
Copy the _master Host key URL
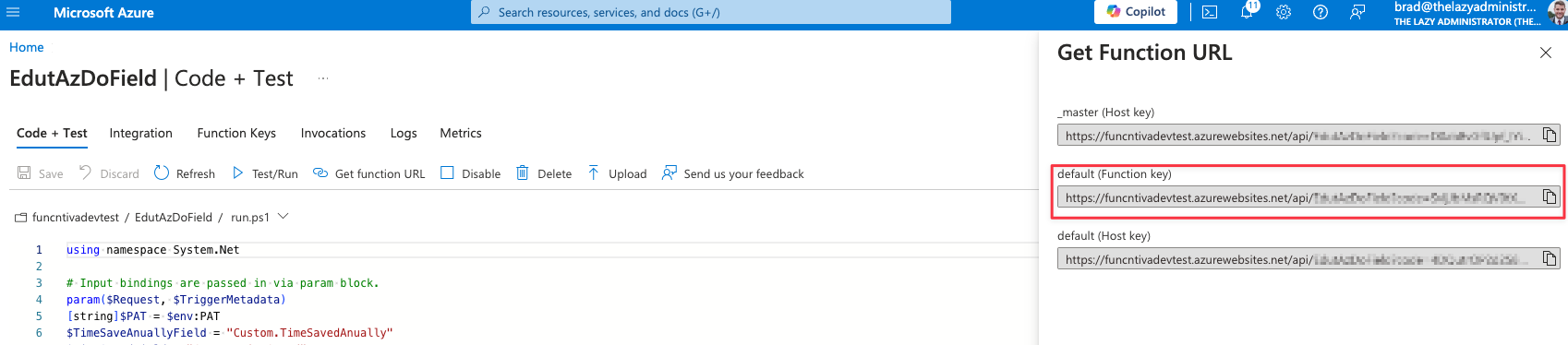click(1550, 136)
